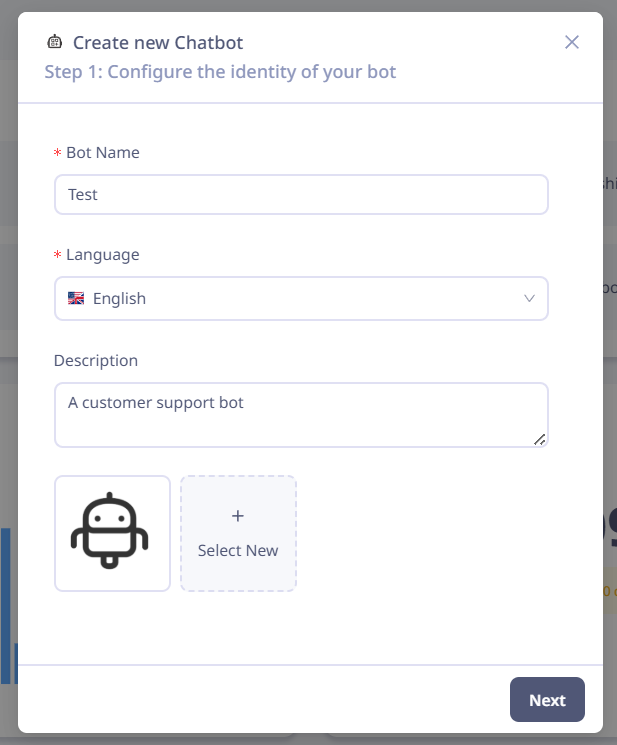Screen dimensions: 617x745
Task: Click the Language field label
Action: tap(103, 255)
